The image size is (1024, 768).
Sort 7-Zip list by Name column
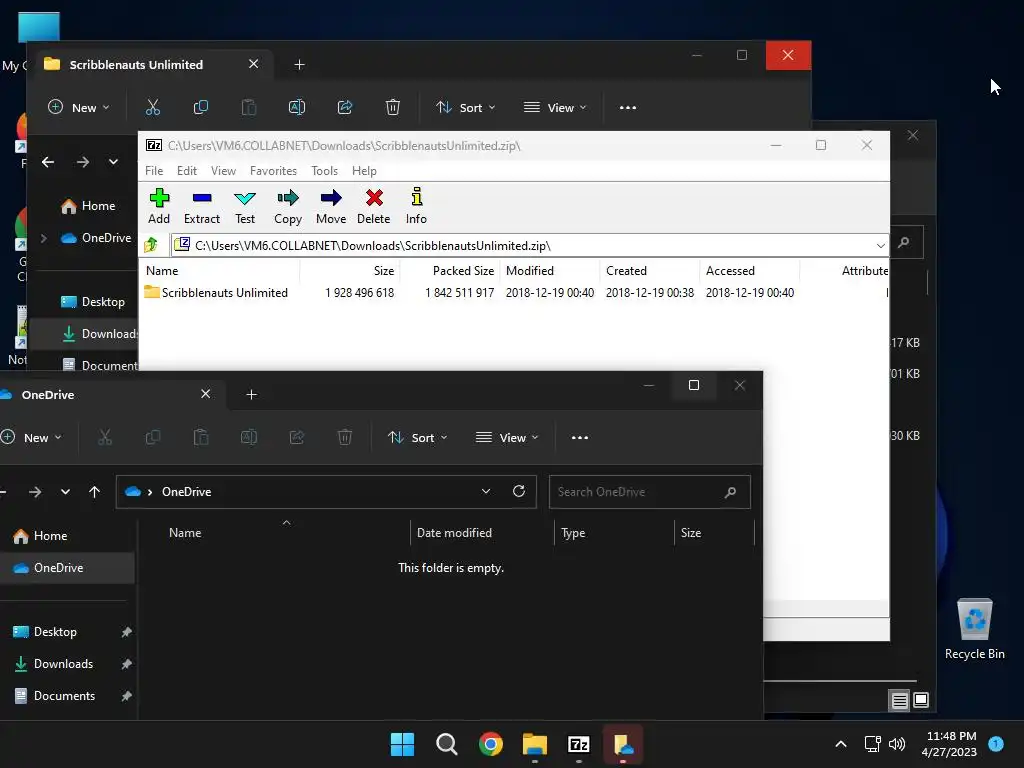[162, 270]
